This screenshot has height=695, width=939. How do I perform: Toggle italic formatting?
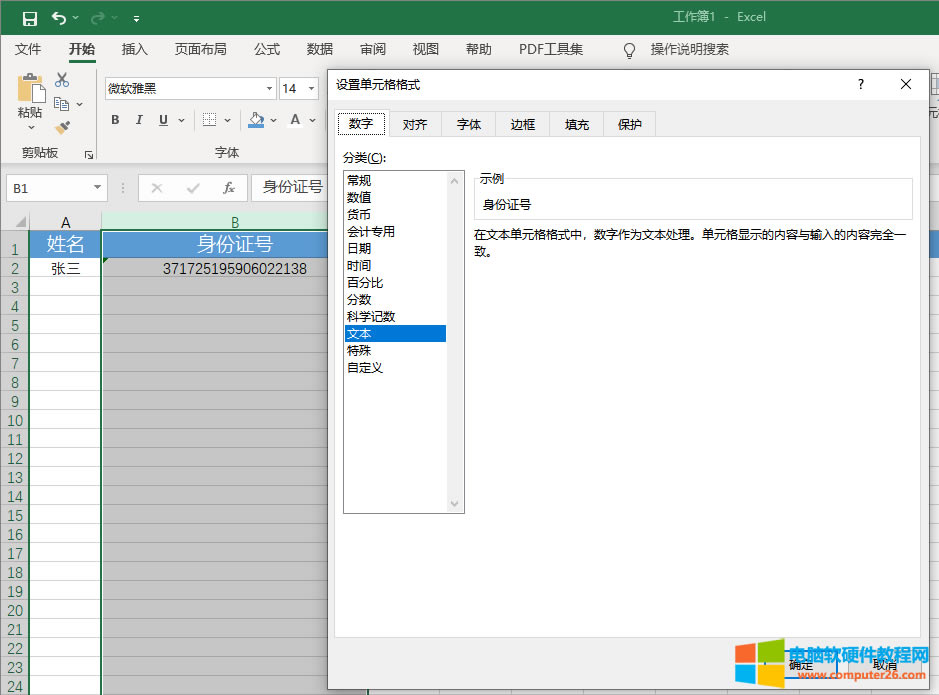click(x=139, y=119)
